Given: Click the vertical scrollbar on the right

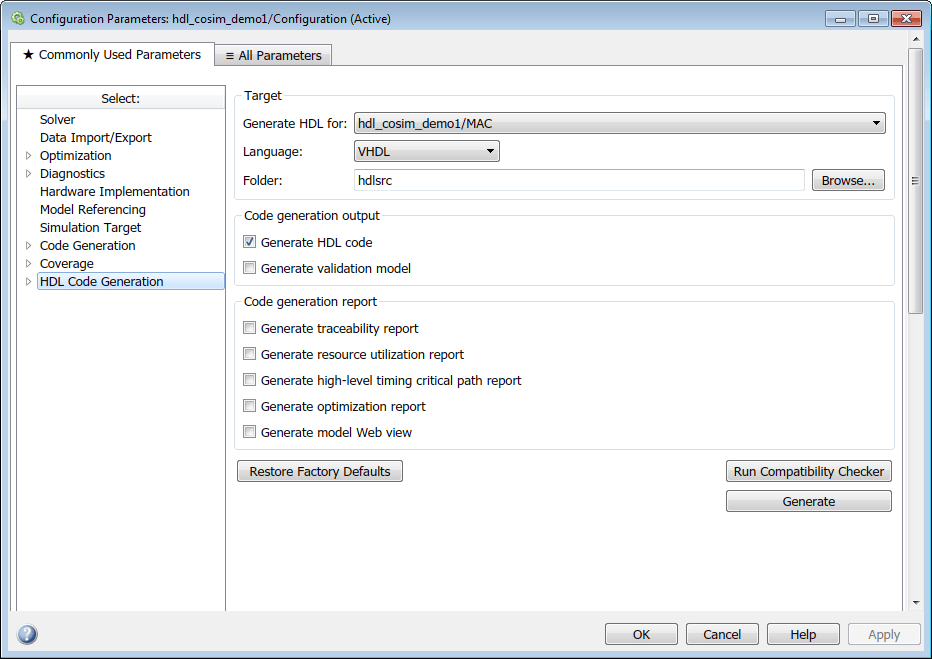Looking at the screenshot, I should 915,181.
